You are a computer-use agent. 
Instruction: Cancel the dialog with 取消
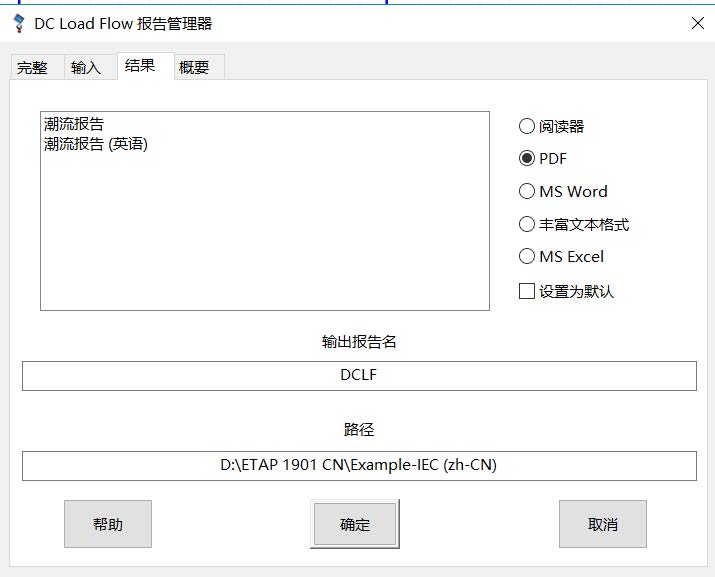[602, 524]
